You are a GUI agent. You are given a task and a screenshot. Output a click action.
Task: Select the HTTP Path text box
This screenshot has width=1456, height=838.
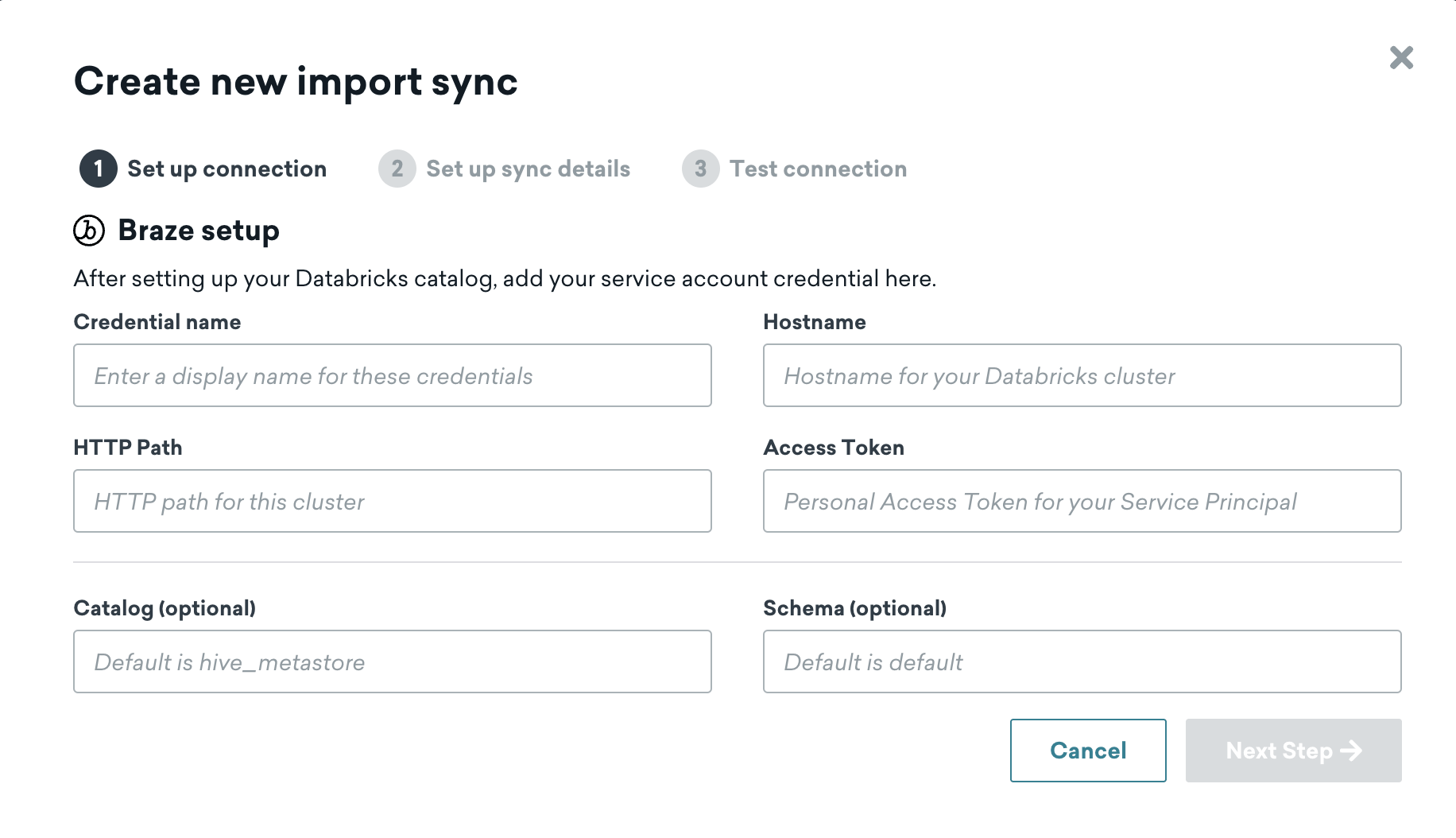point(392,501)
